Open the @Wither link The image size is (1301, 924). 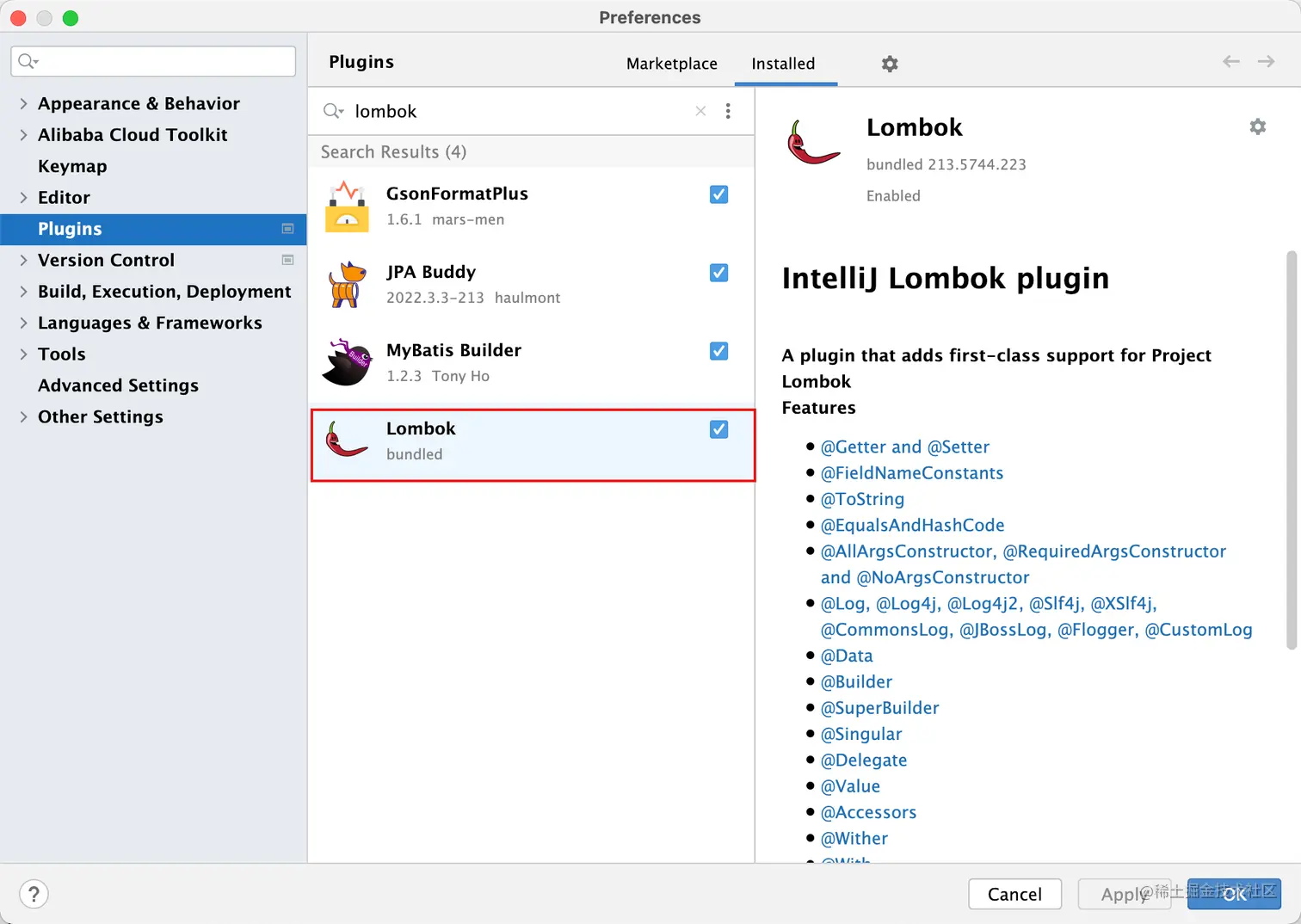[854, 839]
